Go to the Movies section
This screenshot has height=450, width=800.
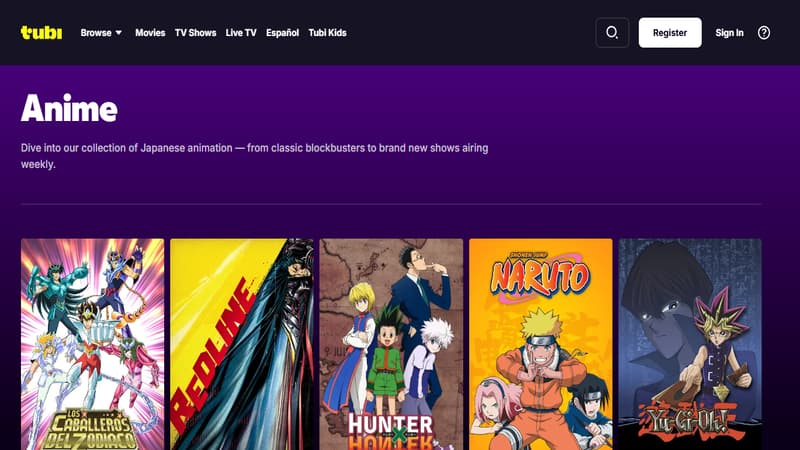click(150, 33)
